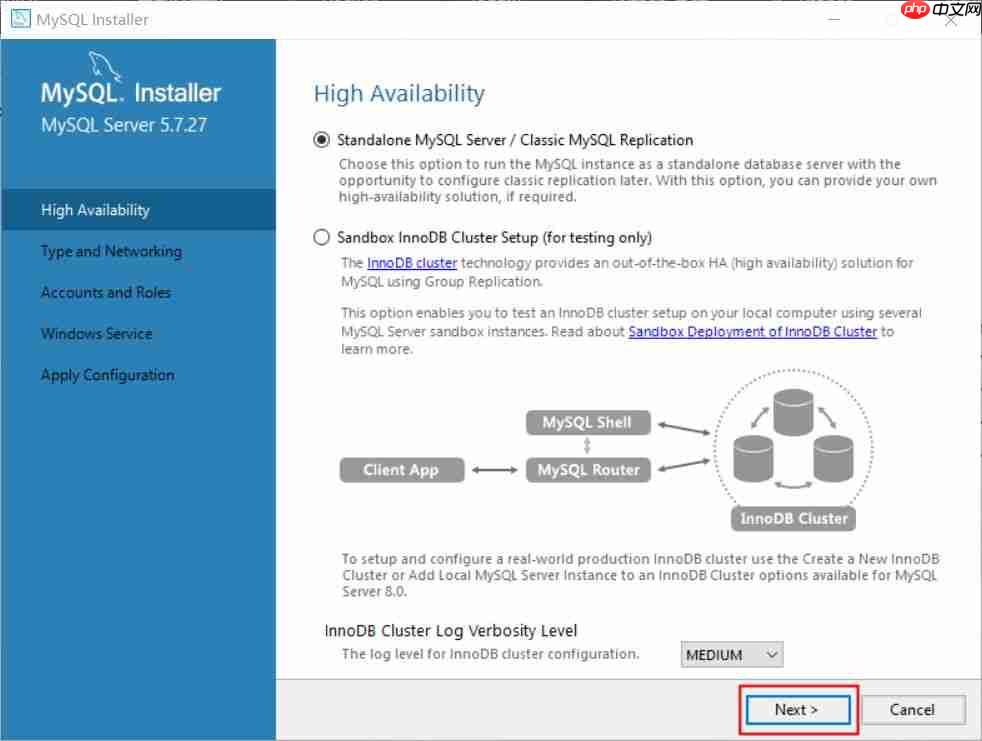Select the Accounts and Roles step

pos(106,292)
